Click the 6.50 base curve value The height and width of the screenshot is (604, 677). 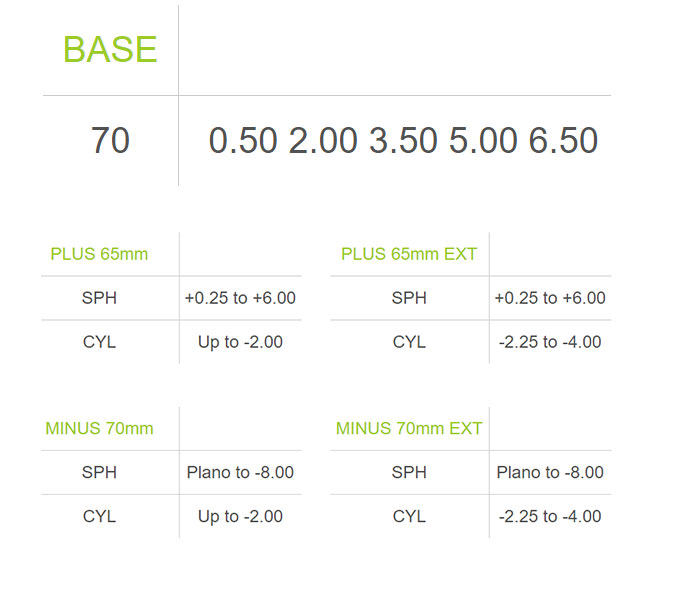(x=563, y=140)
